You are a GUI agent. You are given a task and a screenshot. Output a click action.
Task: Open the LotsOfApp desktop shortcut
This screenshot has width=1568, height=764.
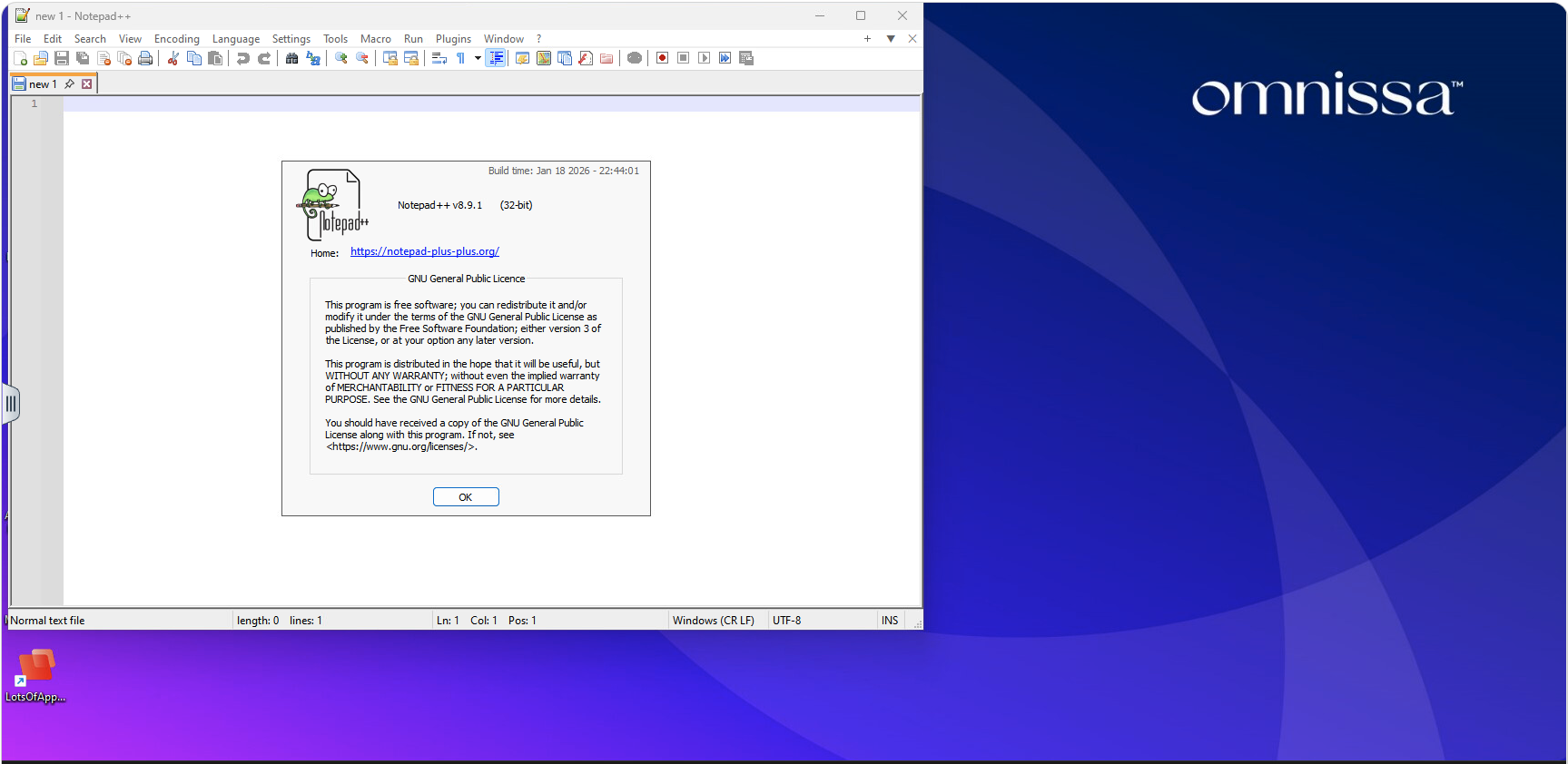(x=35, y=676)
